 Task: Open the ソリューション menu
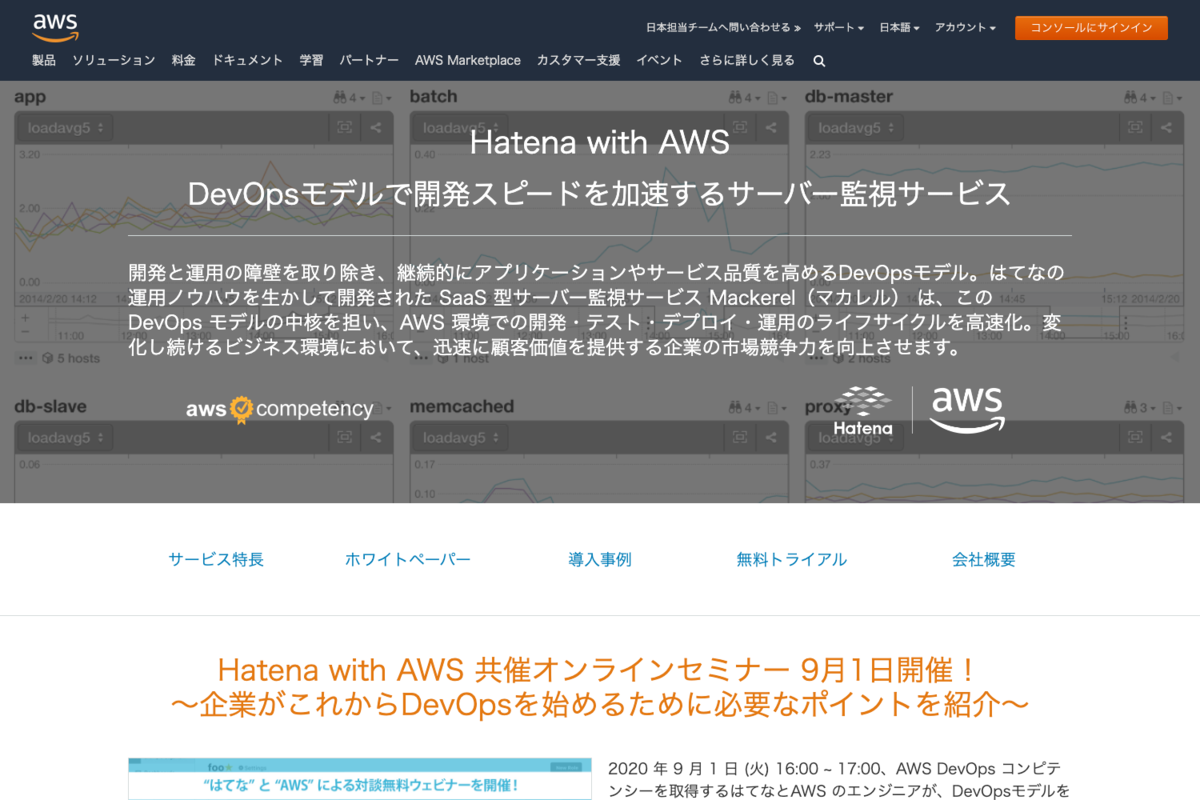pos(114,60)
